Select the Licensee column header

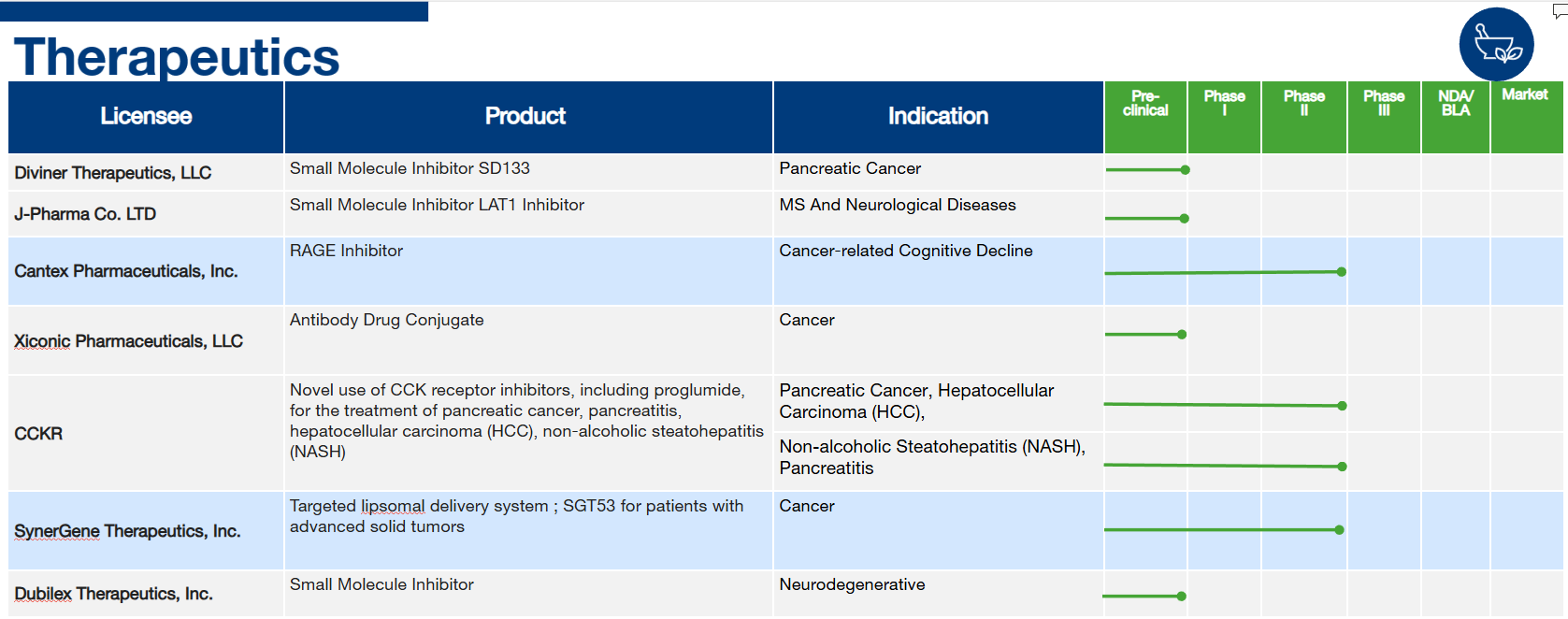coord(146,117)
